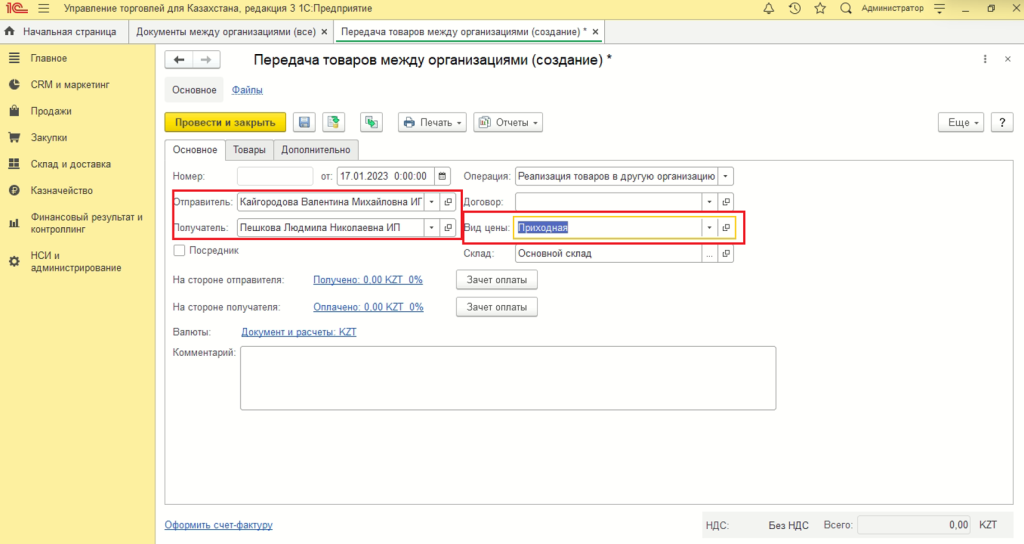The height and width of the screenshot is (544, 1024).
Task: Close the Документы между организациями tab
Action: tap(324, 31)
